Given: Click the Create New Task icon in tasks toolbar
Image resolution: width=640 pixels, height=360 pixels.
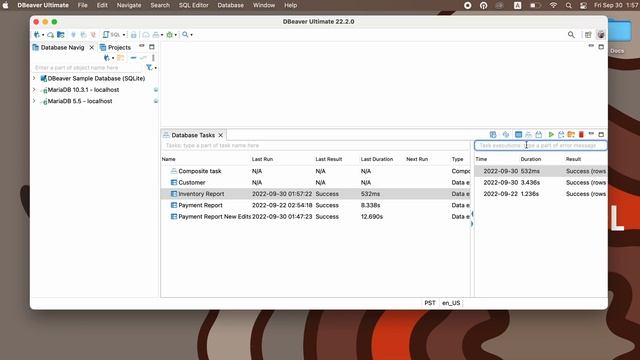Looking at the screenshot, I should (x=493, y=135).
